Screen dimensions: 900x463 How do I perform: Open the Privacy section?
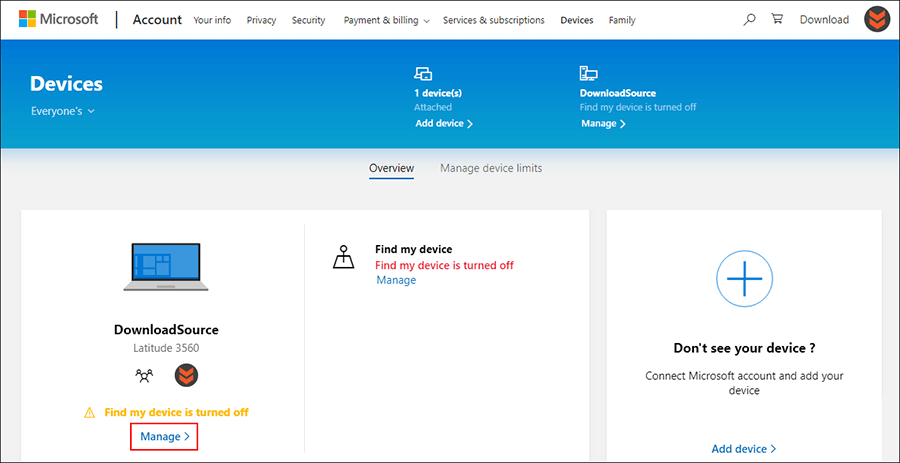261,20
